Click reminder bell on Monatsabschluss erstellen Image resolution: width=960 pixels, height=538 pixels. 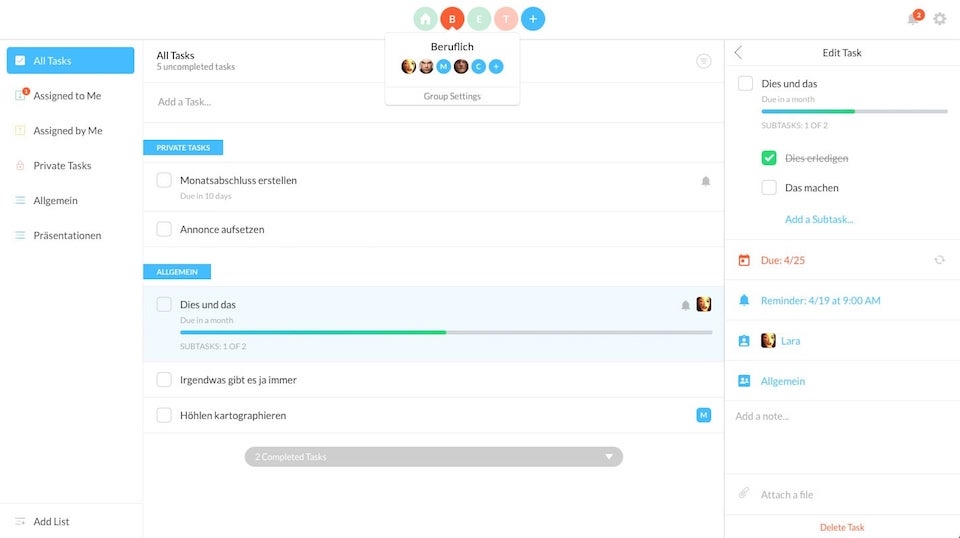click(x=706, y=181)
